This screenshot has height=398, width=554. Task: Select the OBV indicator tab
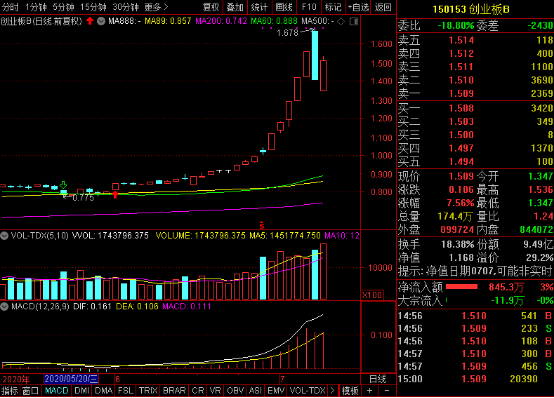tap(235, 391)
